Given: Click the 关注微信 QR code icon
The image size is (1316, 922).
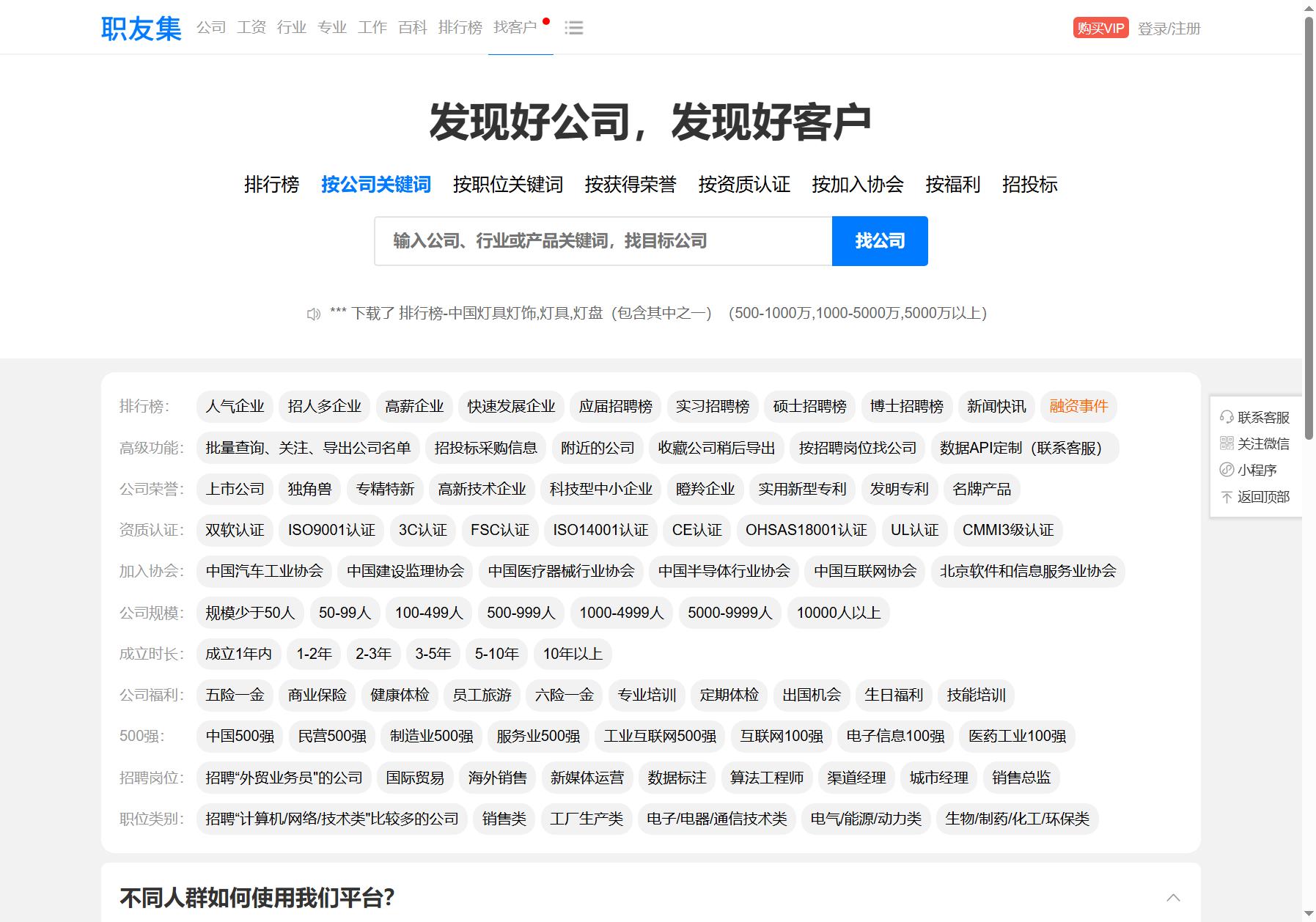Looking at the screenshot, I should pyautogui.click(x=1227, y=443).
